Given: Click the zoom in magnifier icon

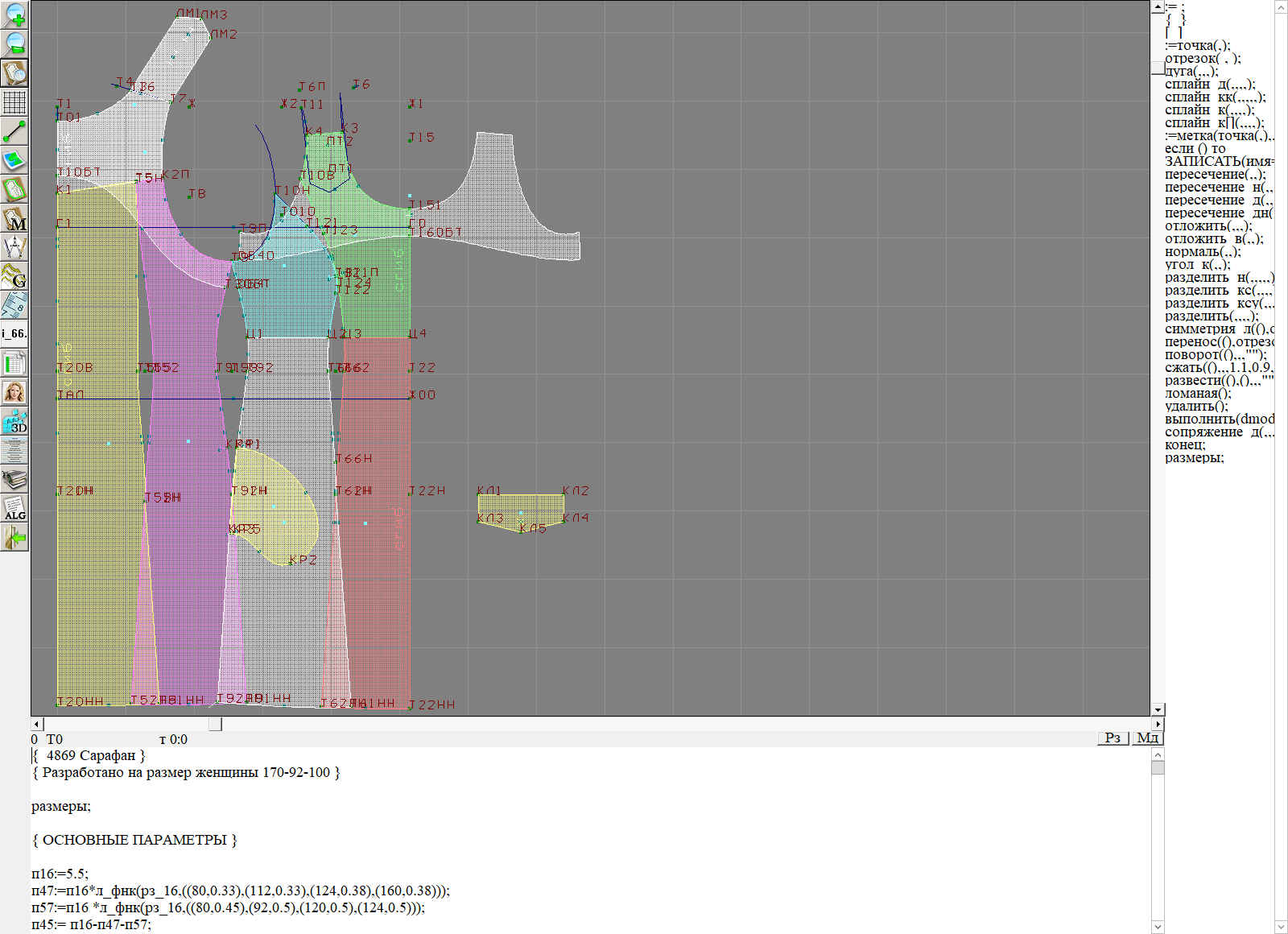Looking at the screenshot, I should pos(14,14).
